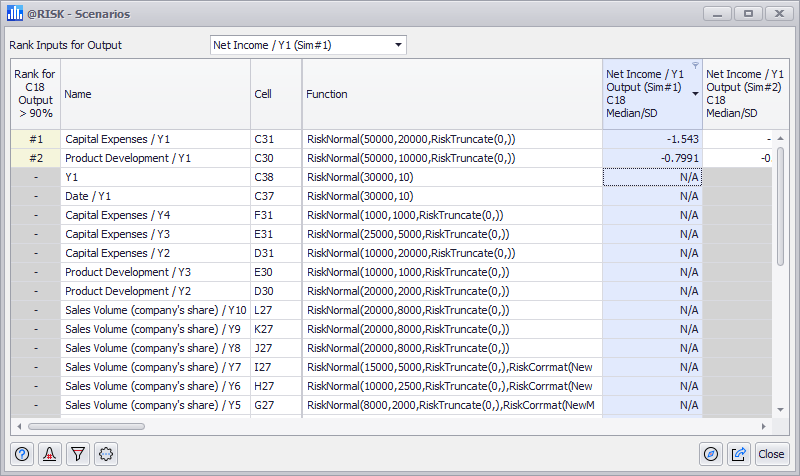Click the filter funnel icon at bottom
This screenshot has height=476, width=800.
pyautogui.click(x=78, y=453)
